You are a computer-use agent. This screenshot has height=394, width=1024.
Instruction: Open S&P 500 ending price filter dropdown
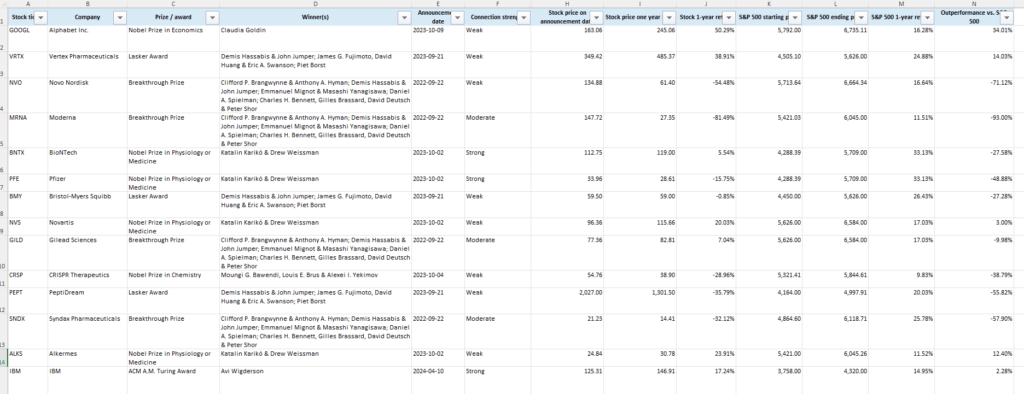point(861,18)
